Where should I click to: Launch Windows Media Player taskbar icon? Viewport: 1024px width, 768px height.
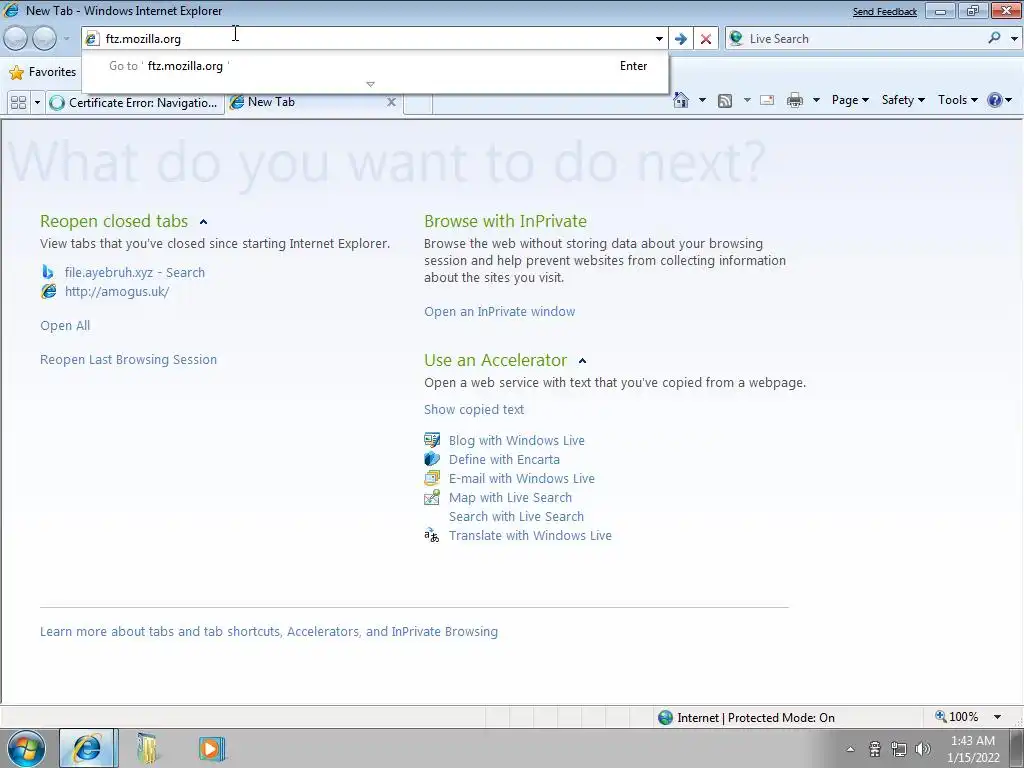(212, 748)
